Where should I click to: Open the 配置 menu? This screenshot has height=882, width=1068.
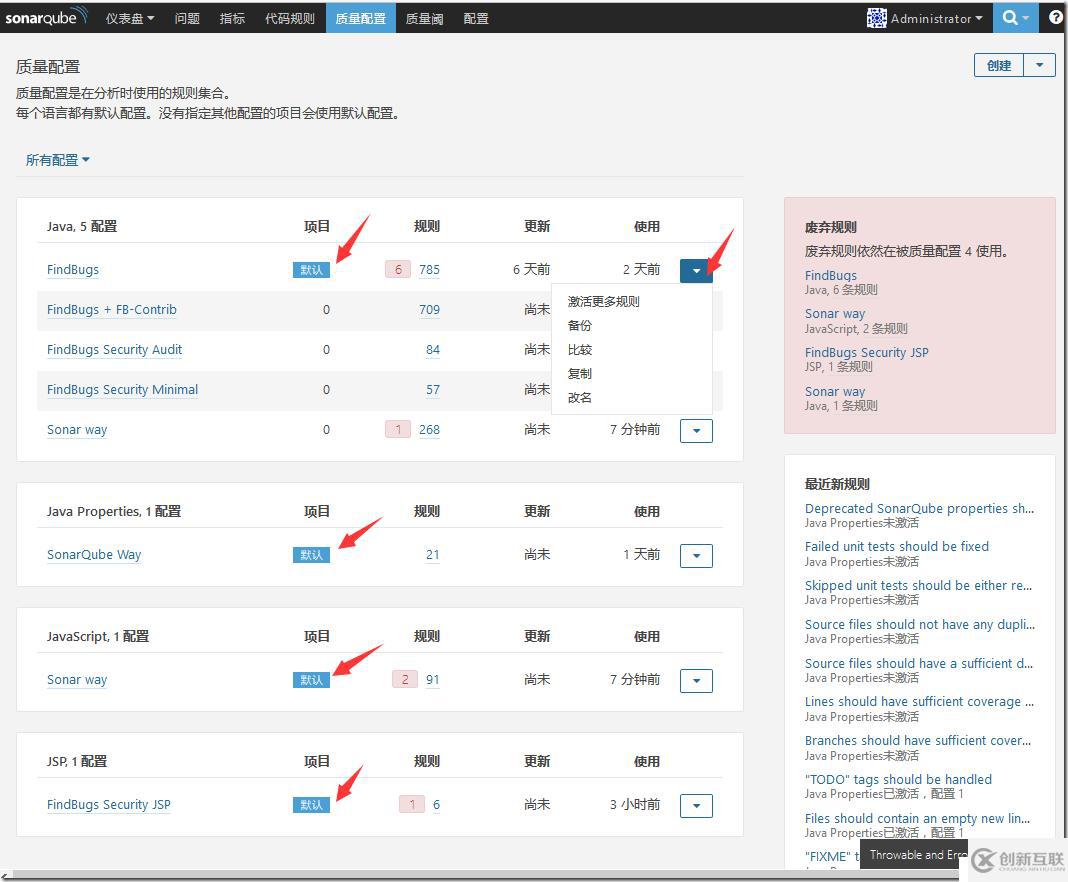click(x=476, y=18)
